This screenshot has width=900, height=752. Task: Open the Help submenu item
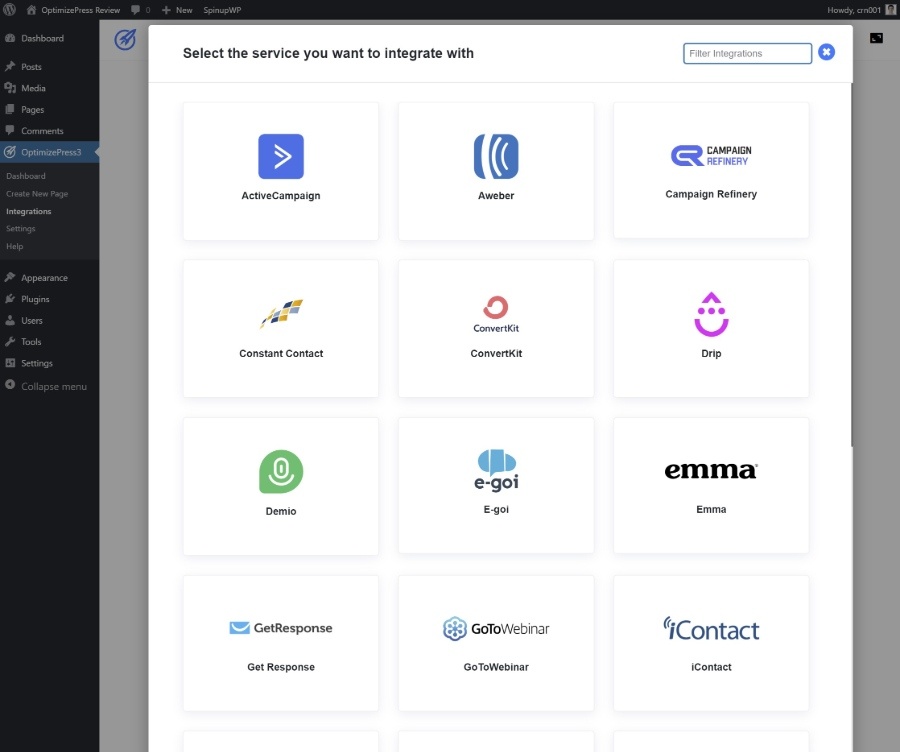pyautogui.click(x=15, y=246)
